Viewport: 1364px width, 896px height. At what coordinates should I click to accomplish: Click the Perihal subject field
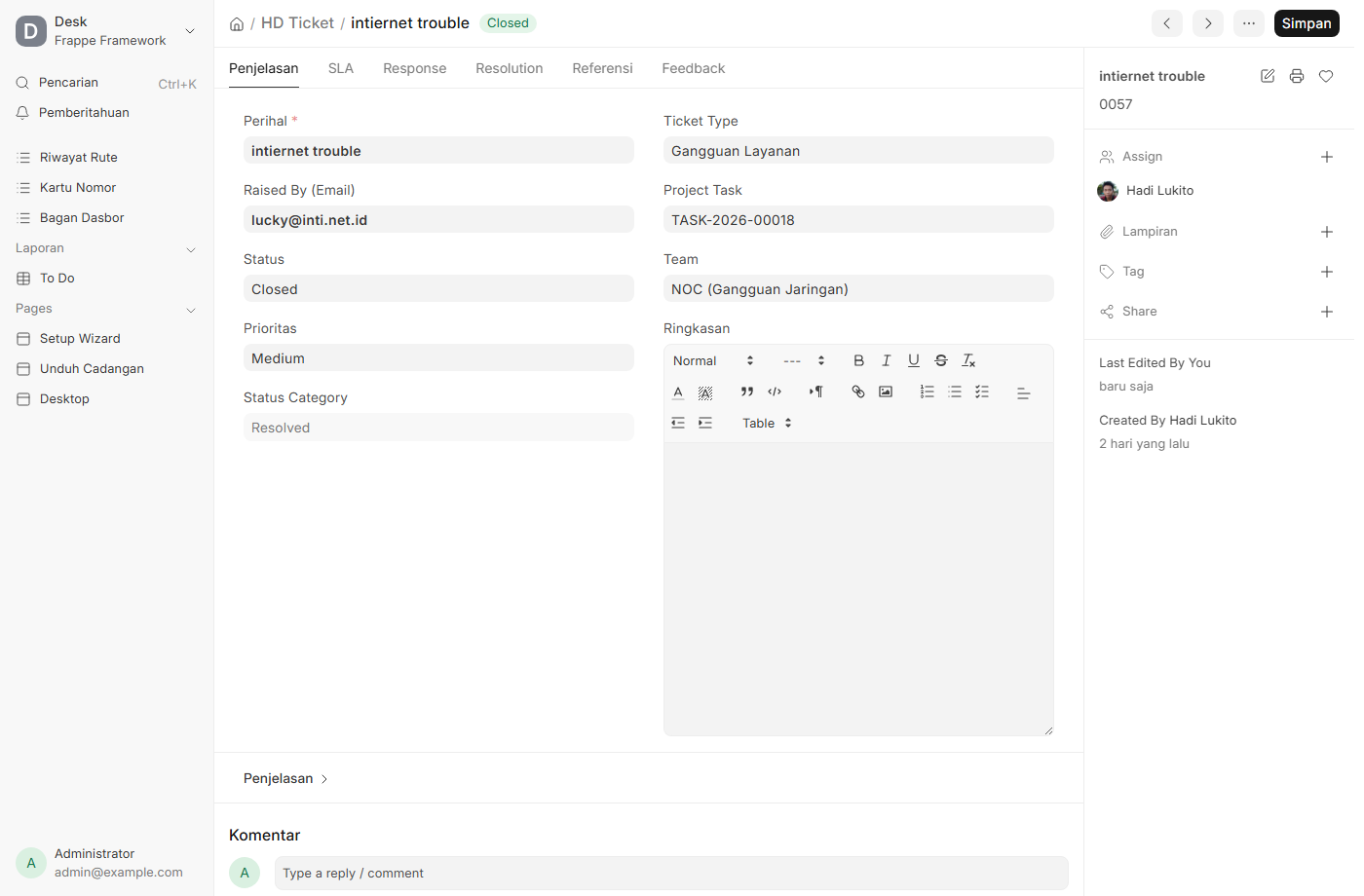438,150
